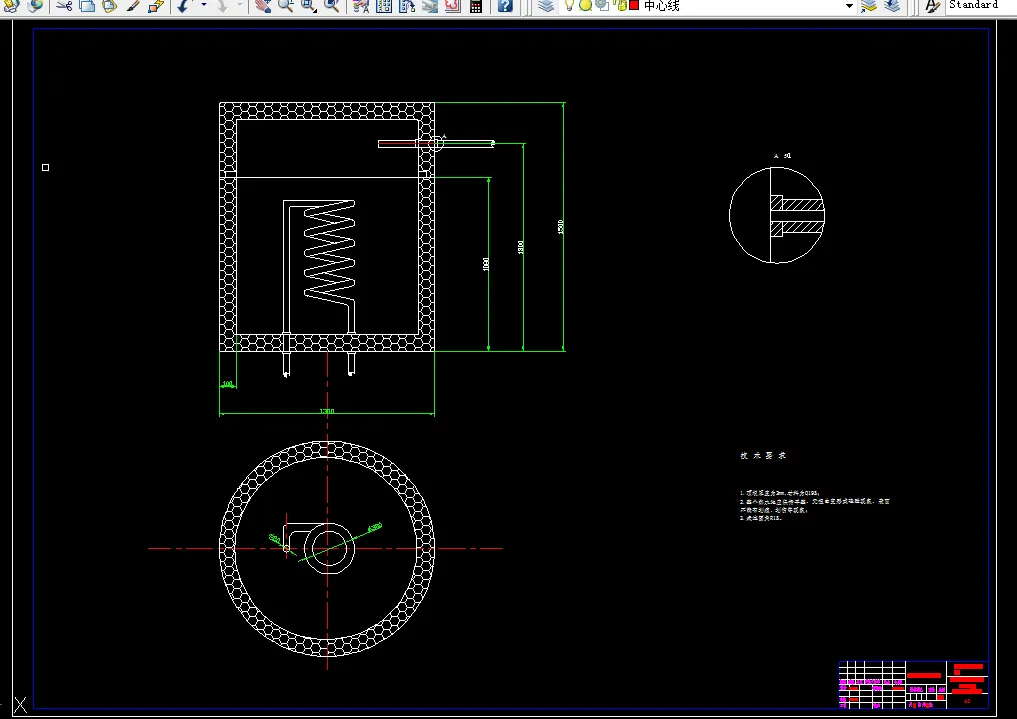
Task: Select the coil heat exchanger in section view
Action: (x=329, y=252)
